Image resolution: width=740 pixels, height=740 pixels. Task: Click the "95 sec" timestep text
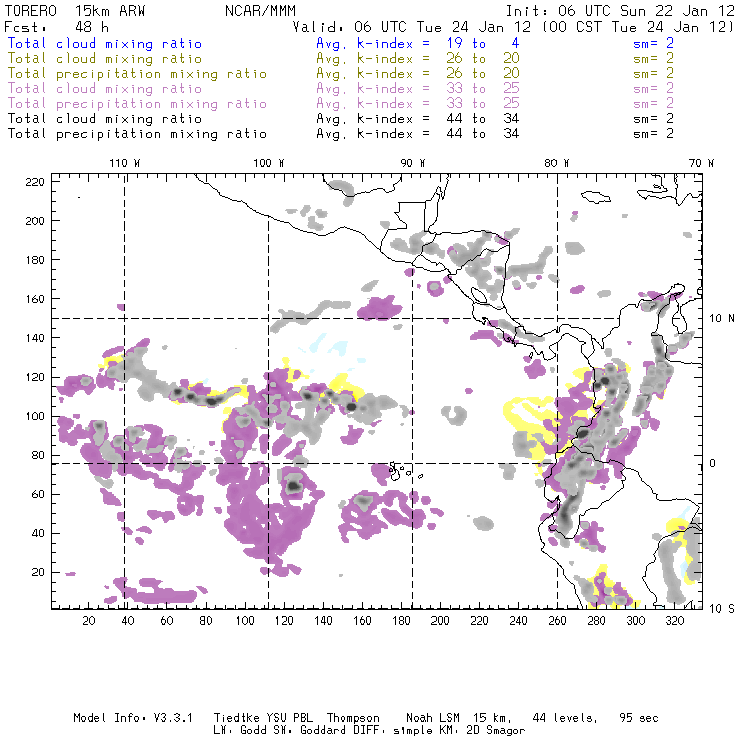[x=639, y=718]
